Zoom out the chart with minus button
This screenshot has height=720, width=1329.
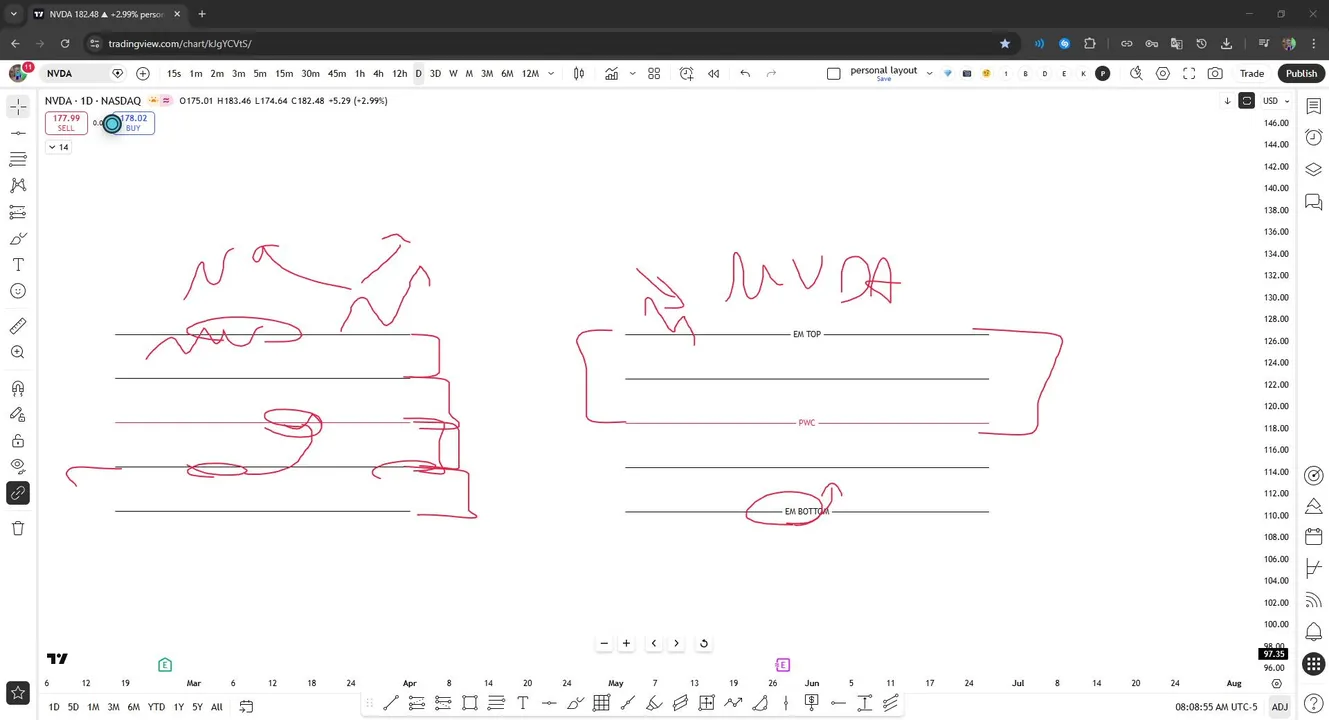[x=604, y=644]
